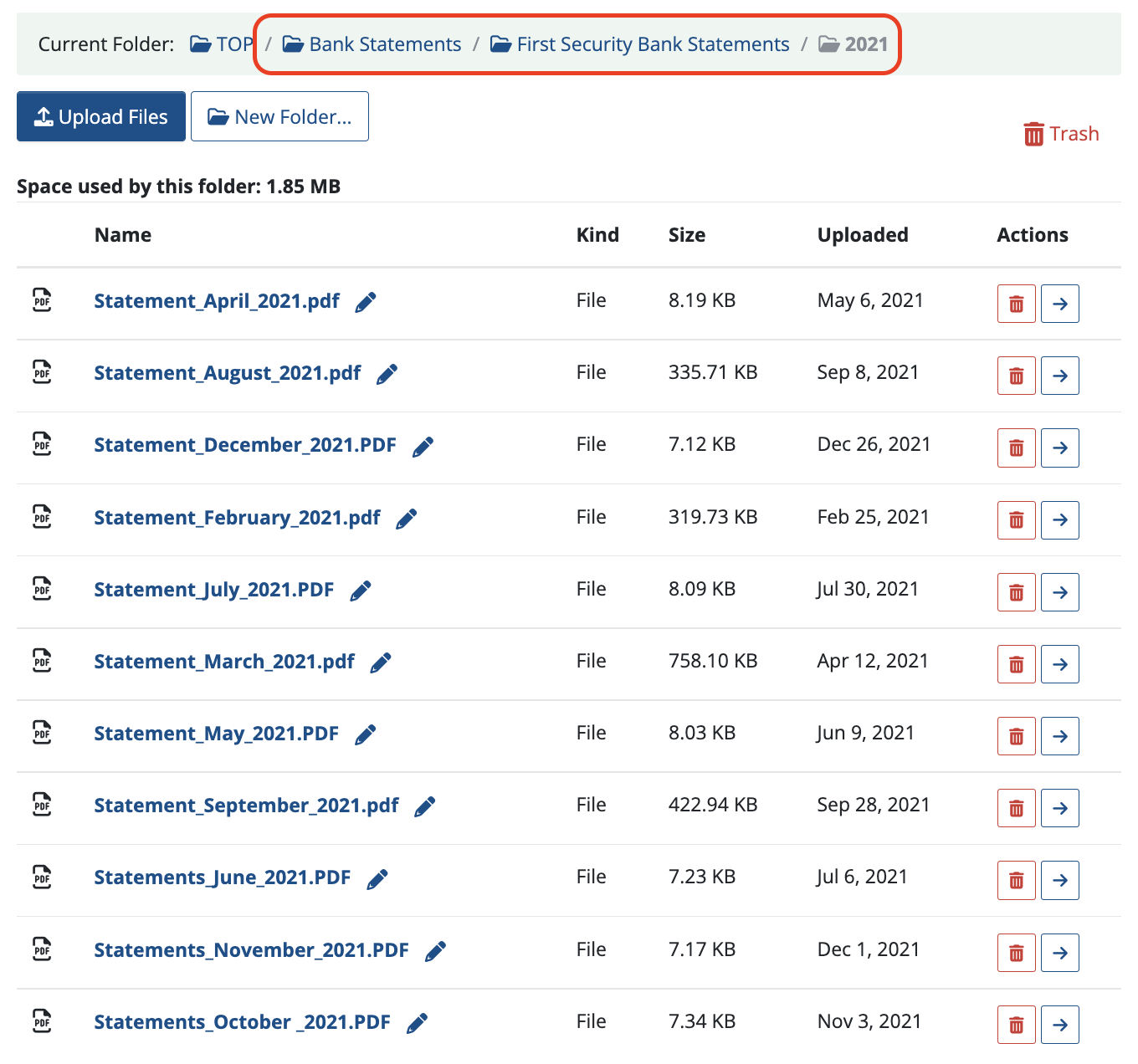Move Statement_December_2021.PDF with arrow icon
The width and height of the screenshot is (1138, 1064).
(x=1060, y=448)
